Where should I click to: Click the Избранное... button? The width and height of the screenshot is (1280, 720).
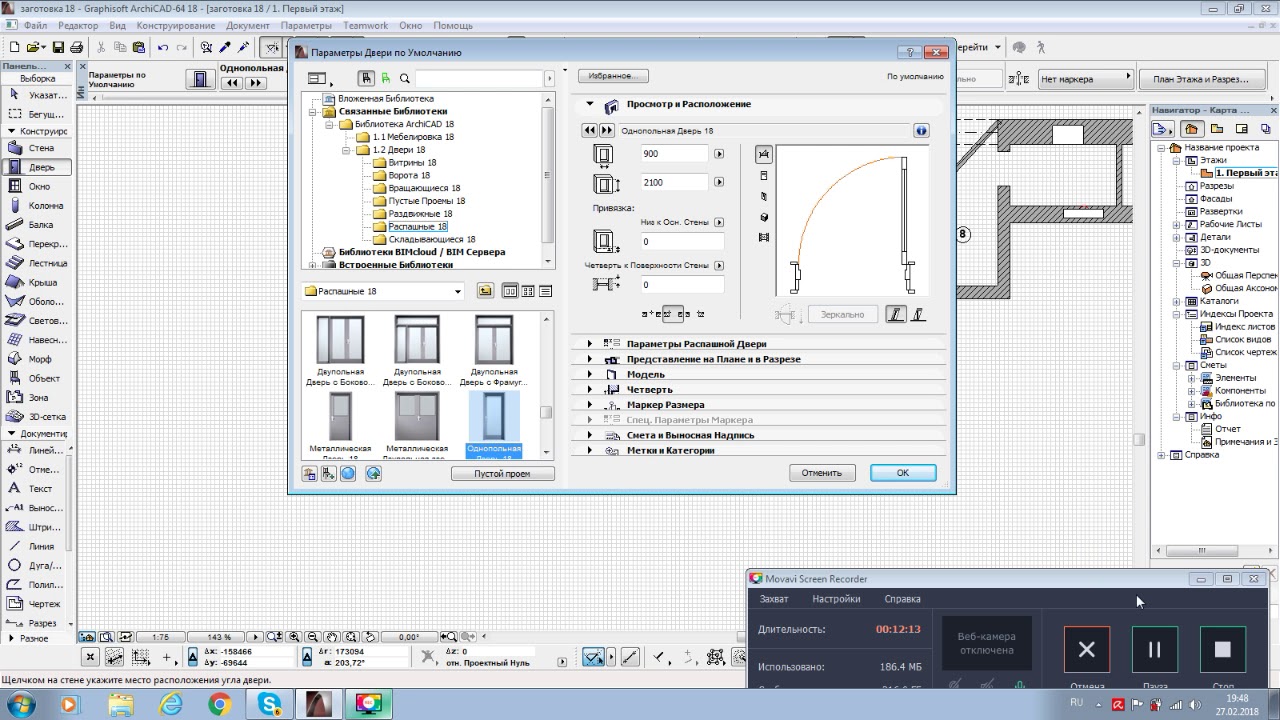coord(613,76)
